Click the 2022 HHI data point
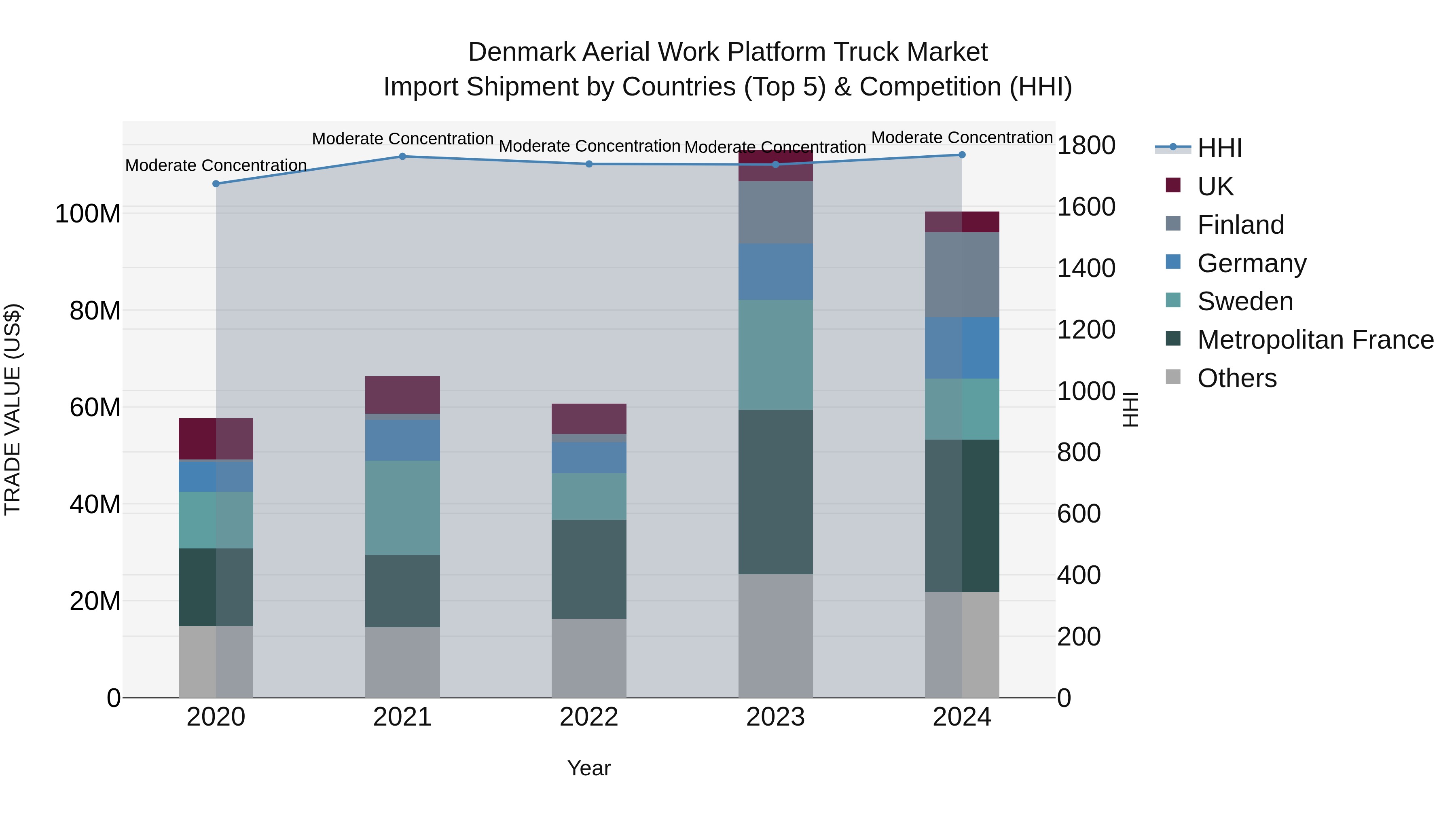The height and width of the screenshot is (819, 1456). tap(589, 164)
